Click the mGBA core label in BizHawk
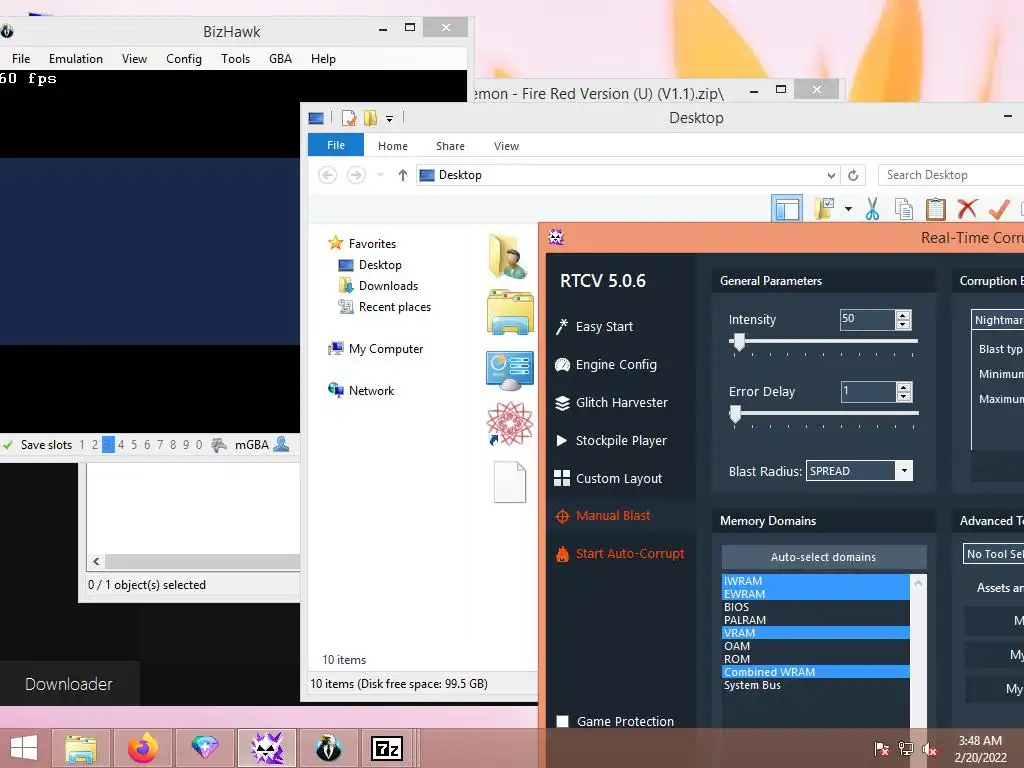 click(251, 445)
